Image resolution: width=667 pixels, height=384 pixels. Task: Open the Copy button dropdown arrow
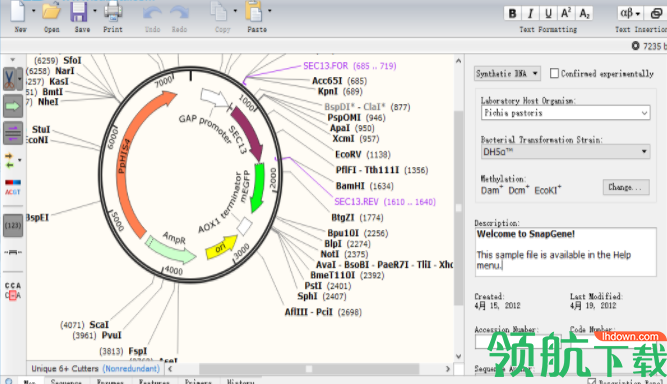tap(235, 11)
